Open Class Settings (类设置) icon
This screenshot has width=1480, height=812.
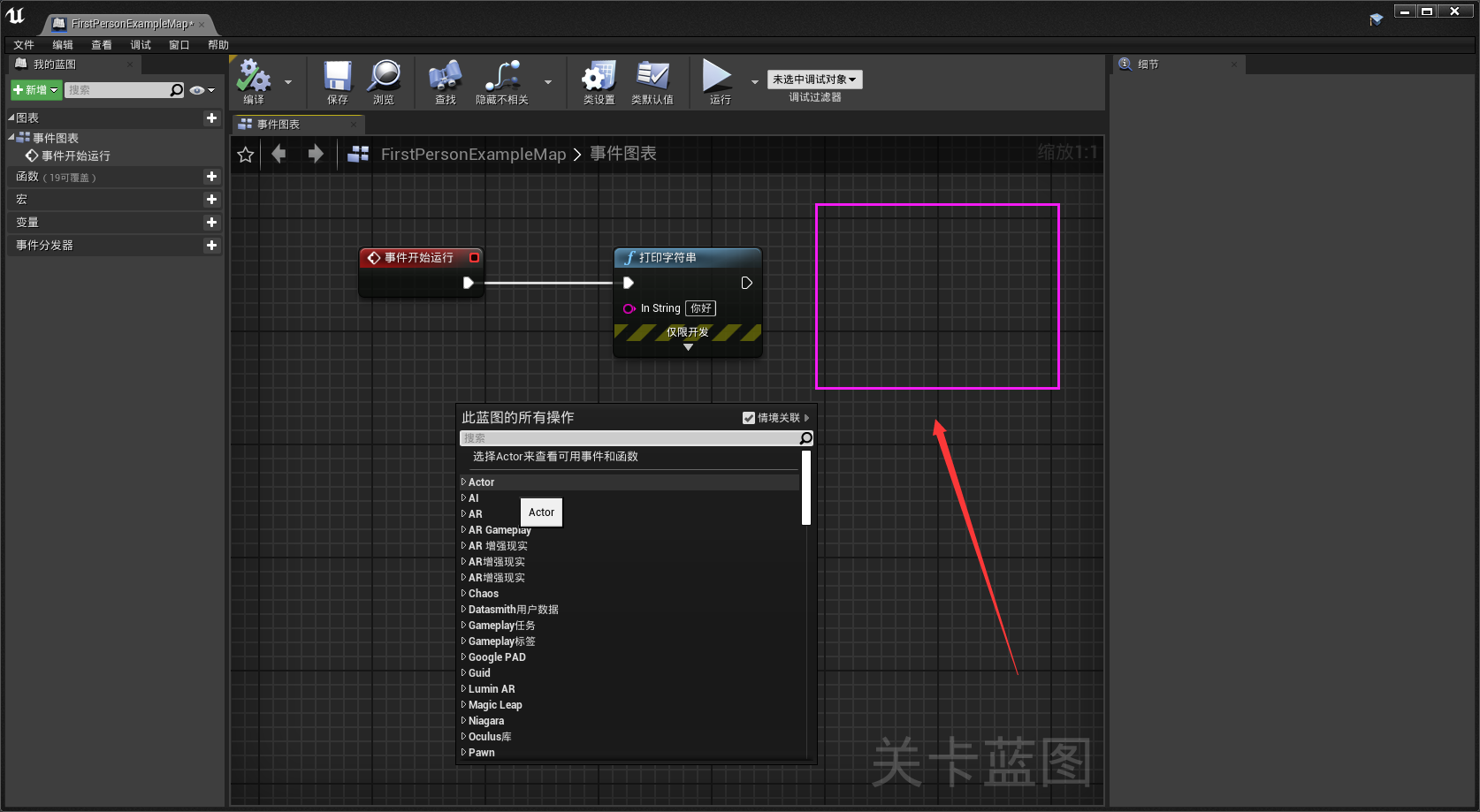coord(599,76)
